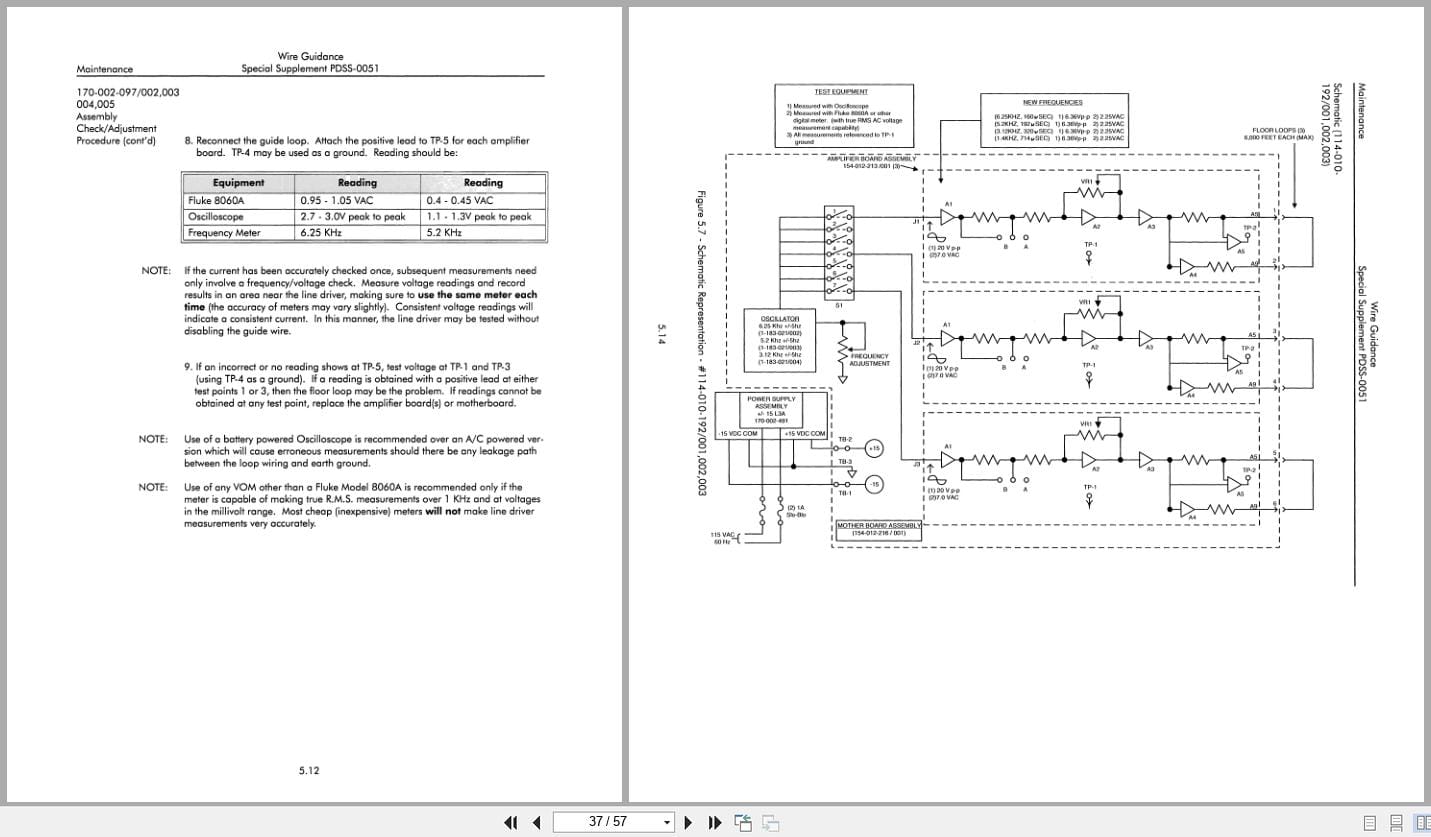Click "170-002-097/002,003" in the left margin
Image resolution: width=1431 pixels, height=837 pixels.
pos(128,92)
